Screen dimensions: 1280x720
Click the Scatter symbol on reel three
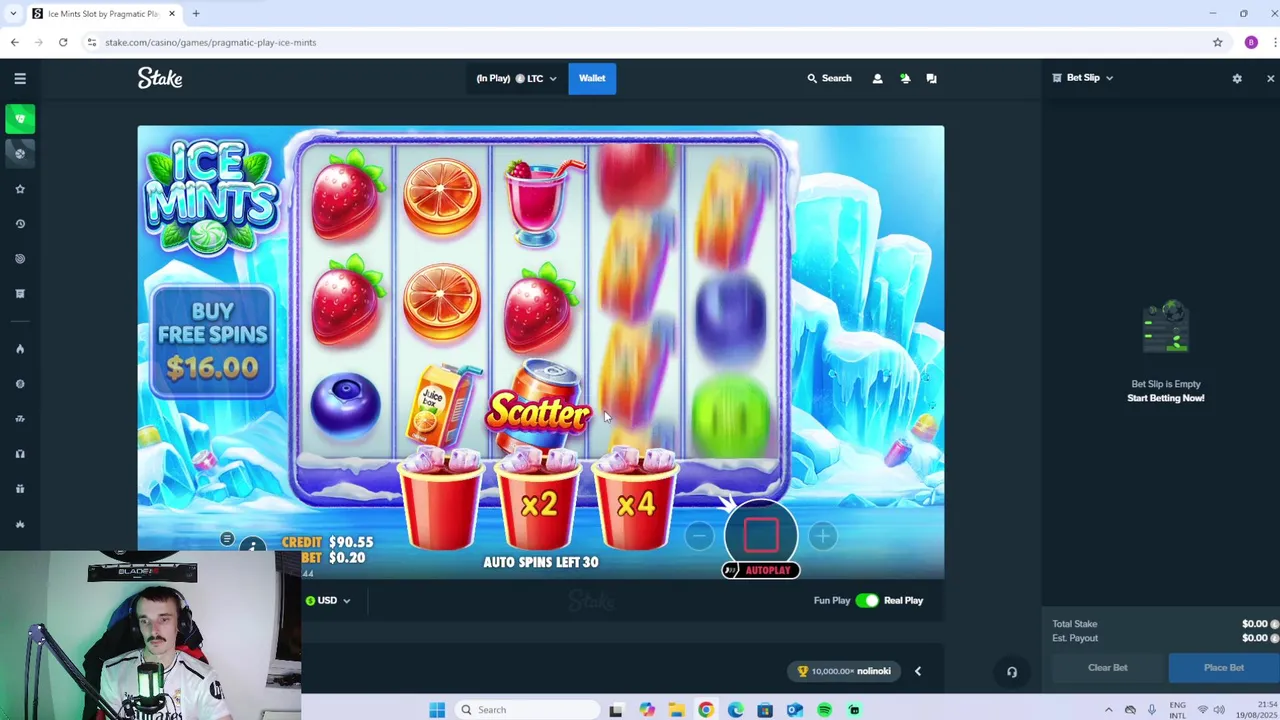pyautogui.click(x=540, y=409)
